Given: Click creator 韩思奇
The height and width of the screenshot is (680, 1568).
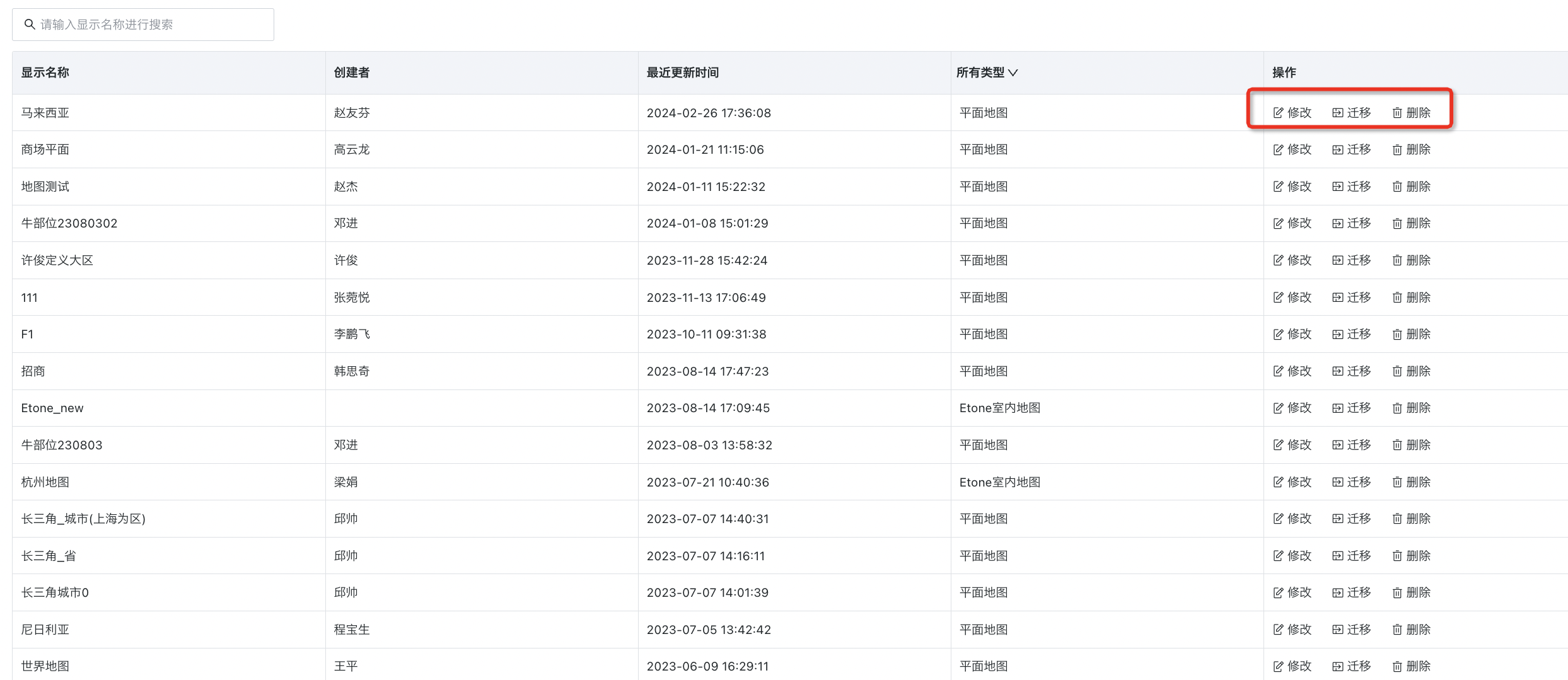Looking at the screenshot, I should pos(352,371).
